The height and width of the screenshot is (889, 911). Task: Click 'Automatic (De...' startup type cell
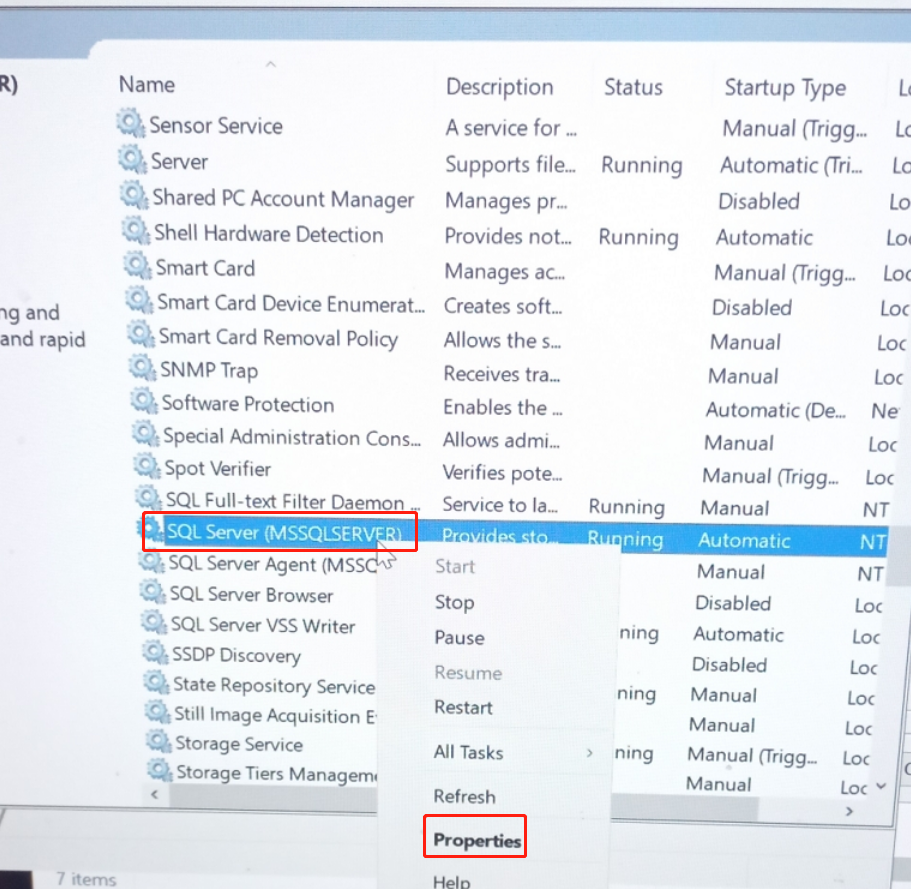tap(775, 410)
